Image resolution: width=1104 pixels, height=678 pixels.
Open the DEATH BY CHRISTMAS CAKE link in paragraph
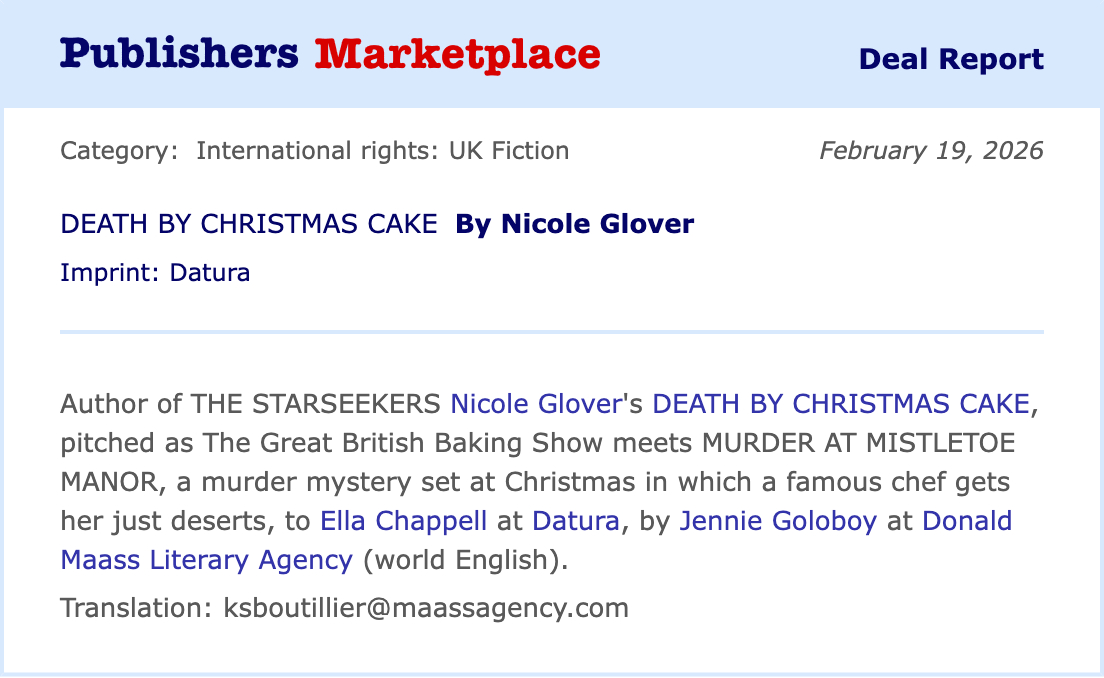click(840, 404)
